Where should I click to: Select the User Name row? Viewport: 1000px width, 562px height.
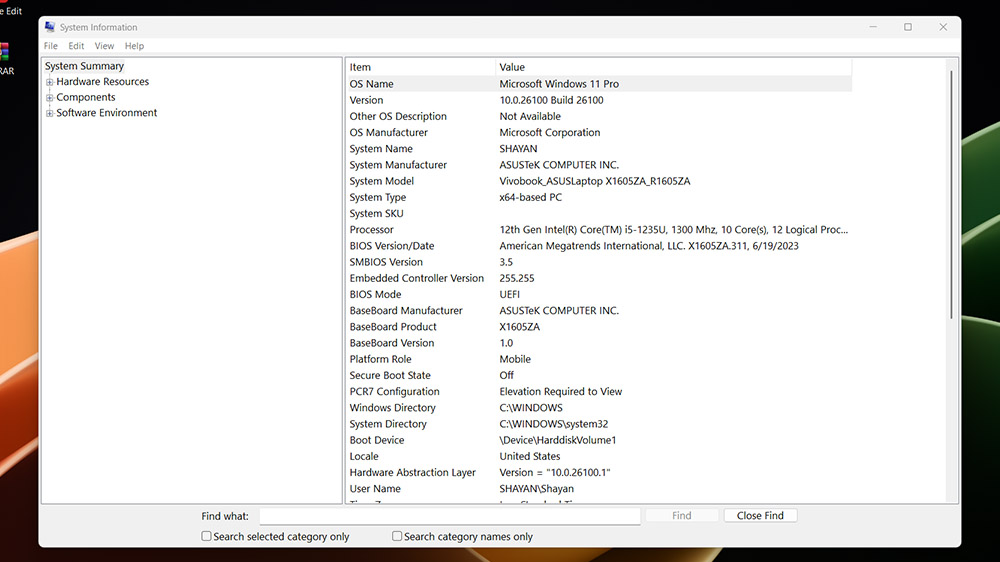[x=599, y=489]
